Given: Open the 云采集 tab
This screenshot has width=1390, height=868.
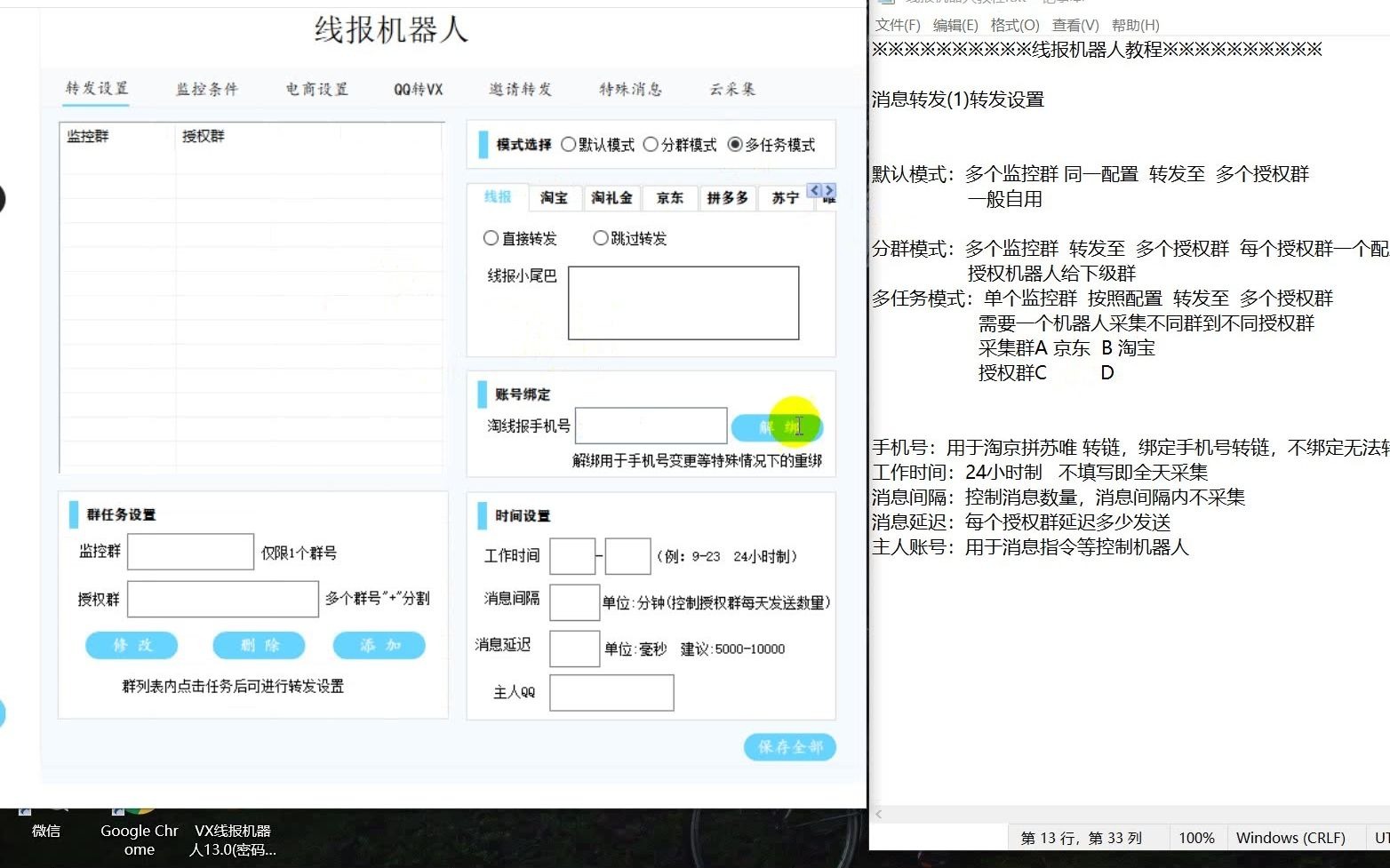Looking at the screenshot, I should coord(732,89).
